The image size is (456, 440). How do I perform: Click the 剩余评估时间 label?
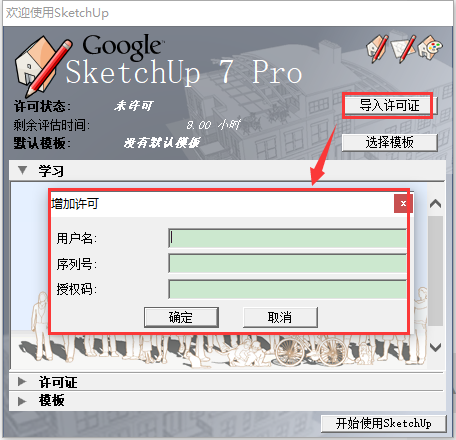tap(51, 125)
